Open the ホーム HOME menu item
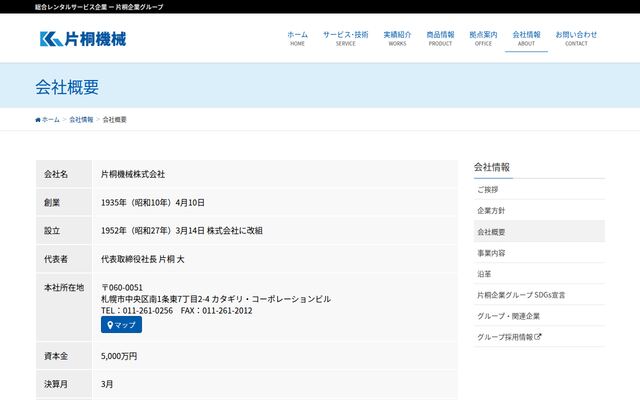 [x=297, y=38]
